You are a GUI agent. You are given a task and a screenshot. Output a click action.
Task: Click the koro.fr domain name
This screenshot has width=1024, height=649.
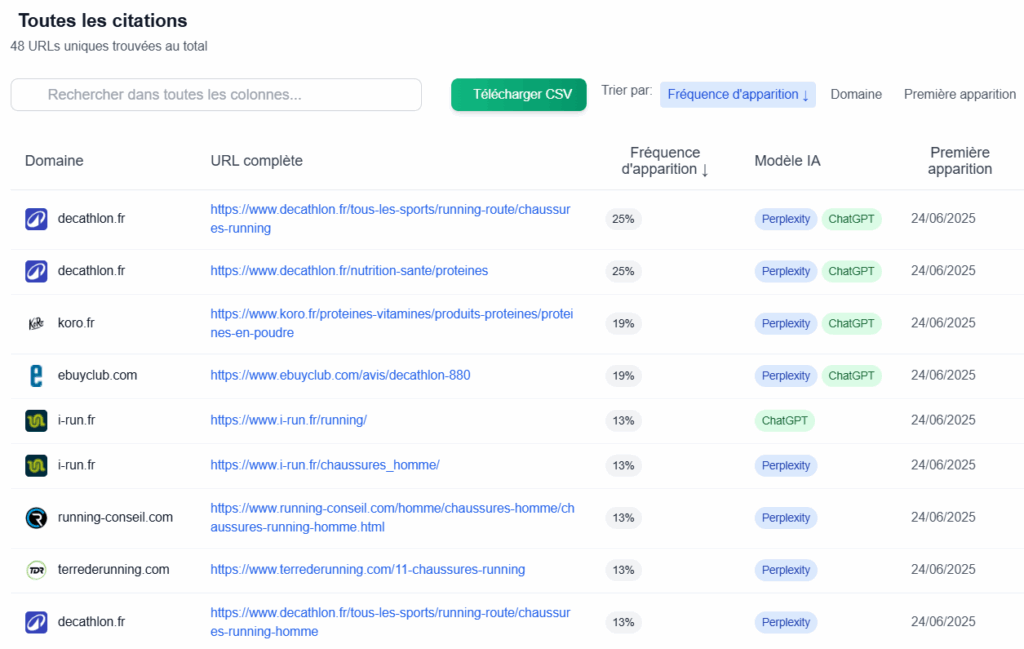pos(76,323)
